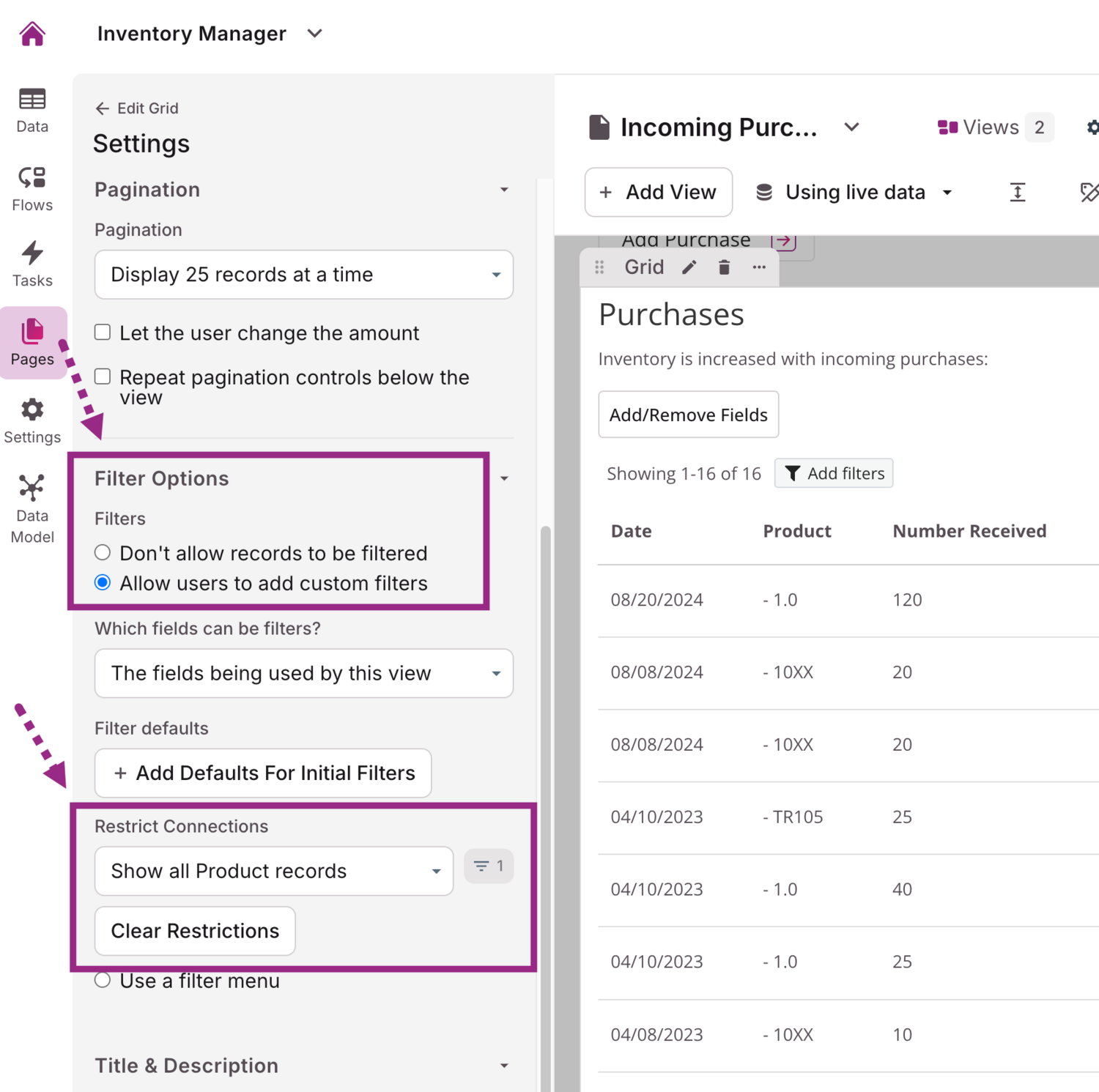
Task: Go back via Edit Grid link
Action: (137, 108)
